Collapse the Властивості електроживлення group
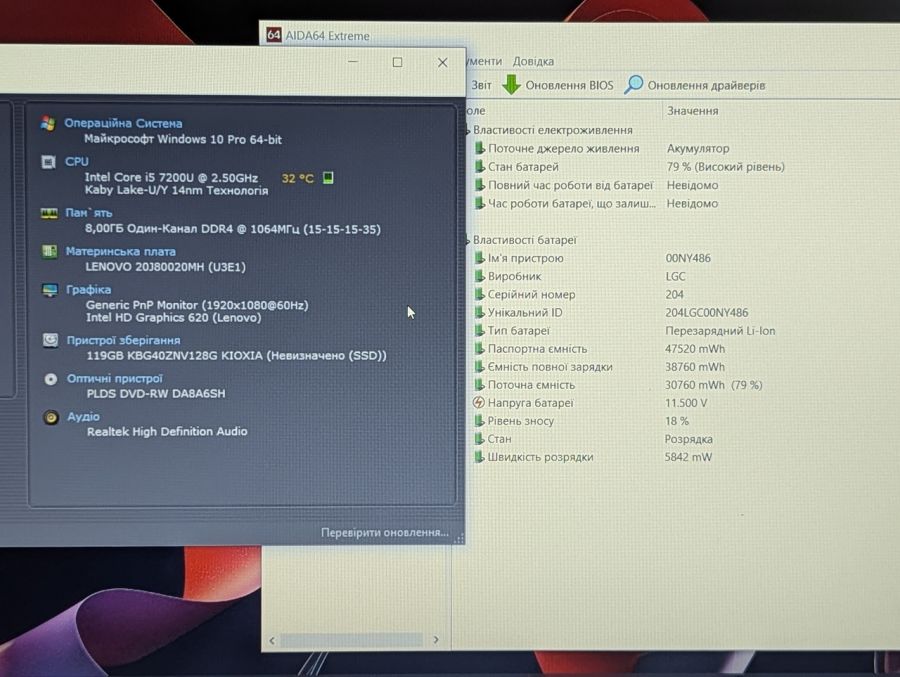The height and width of the screenshot is (677, 900). (x=467, y=131)
